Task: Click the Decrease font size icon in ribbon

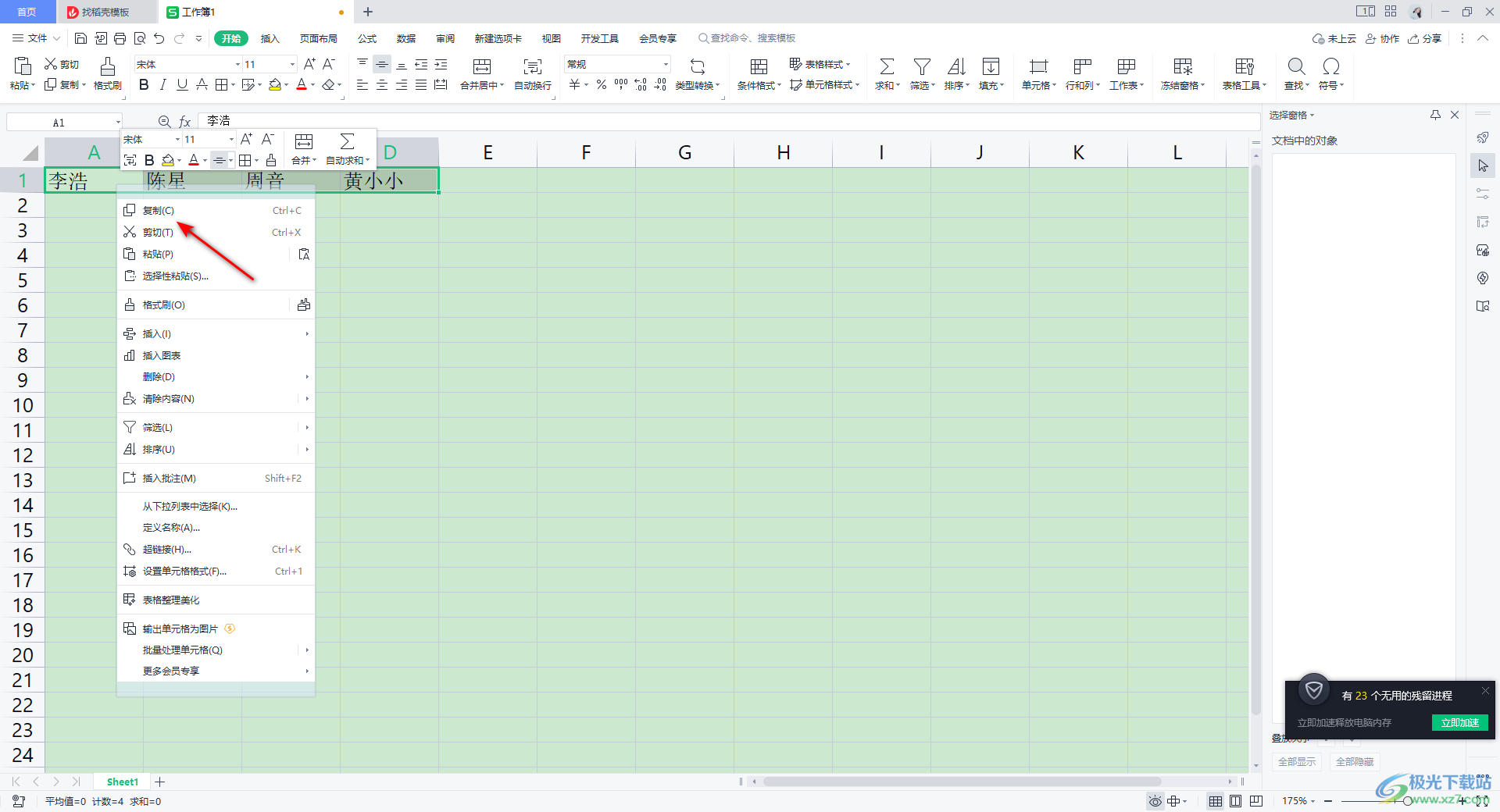Action: click(x=329, y=64)
